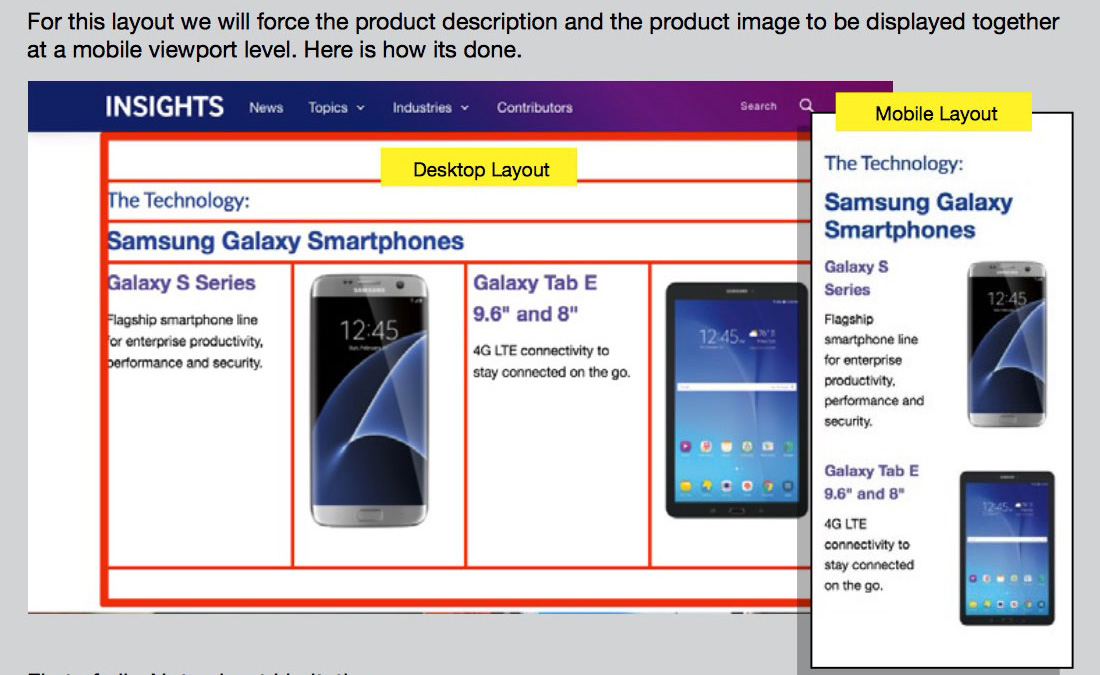This screenshot has height=675, width=1100.
Task: Expand the Topics dropdown chevron
Action: [361, 108]
